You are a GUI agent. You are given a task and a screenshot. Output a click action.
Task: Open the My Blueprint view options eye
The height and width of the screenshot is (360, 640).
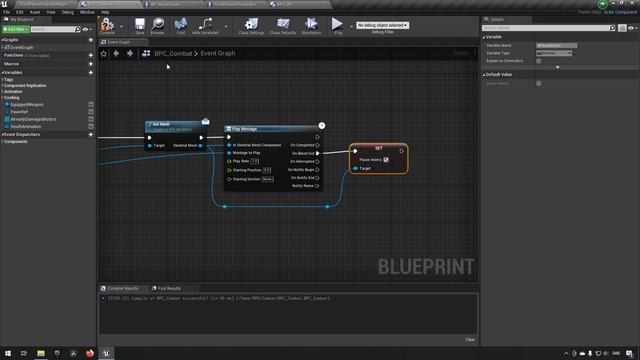pos(86,29)
